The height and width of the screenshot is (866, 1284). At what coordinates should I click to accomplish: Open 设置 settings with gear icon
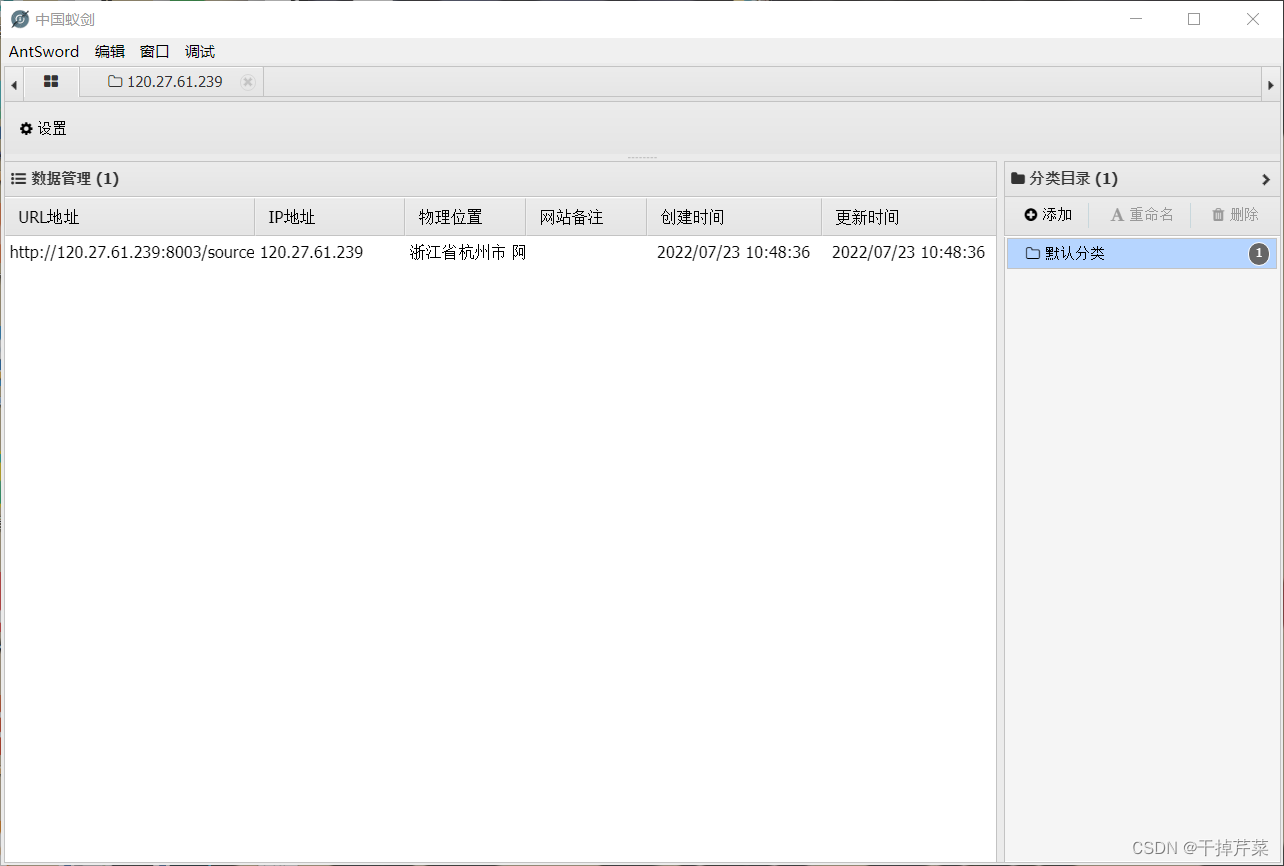(43, 128)
